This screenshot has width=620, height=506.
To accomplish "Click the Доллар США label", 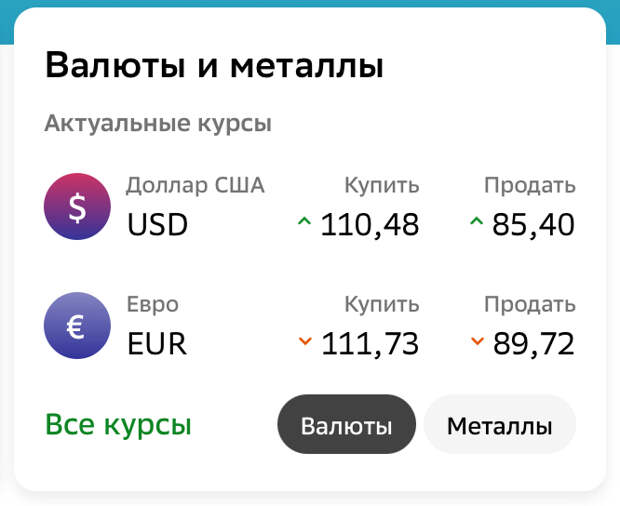I will pyautogui.click(x=195, y=185).
